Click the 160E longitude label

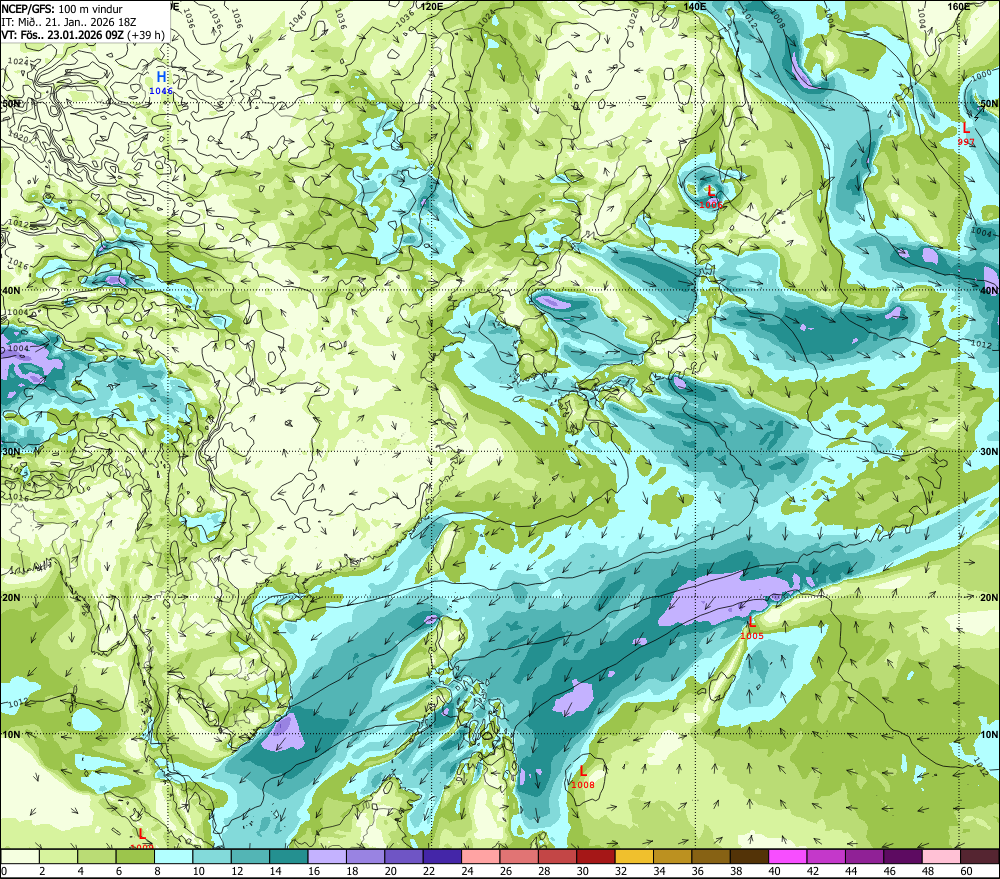click(x=959, y=6)
